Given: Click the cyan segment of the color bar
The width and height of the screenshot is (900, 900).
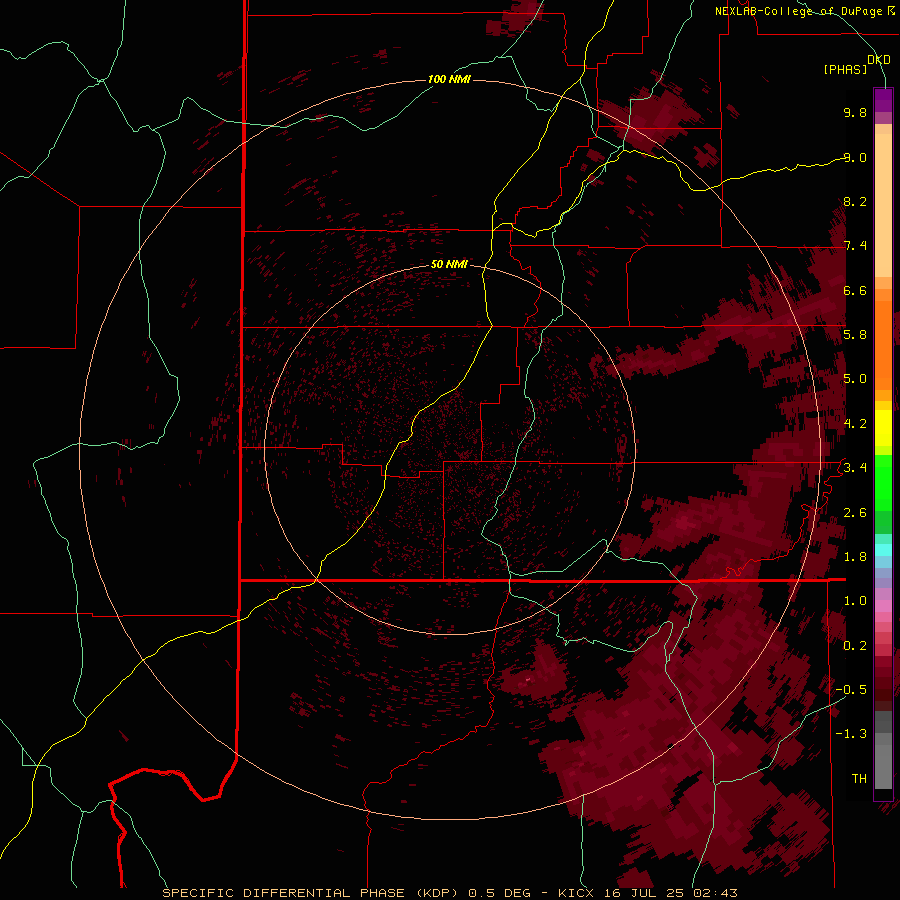Looking at the screenshot, I should [883, 550].
